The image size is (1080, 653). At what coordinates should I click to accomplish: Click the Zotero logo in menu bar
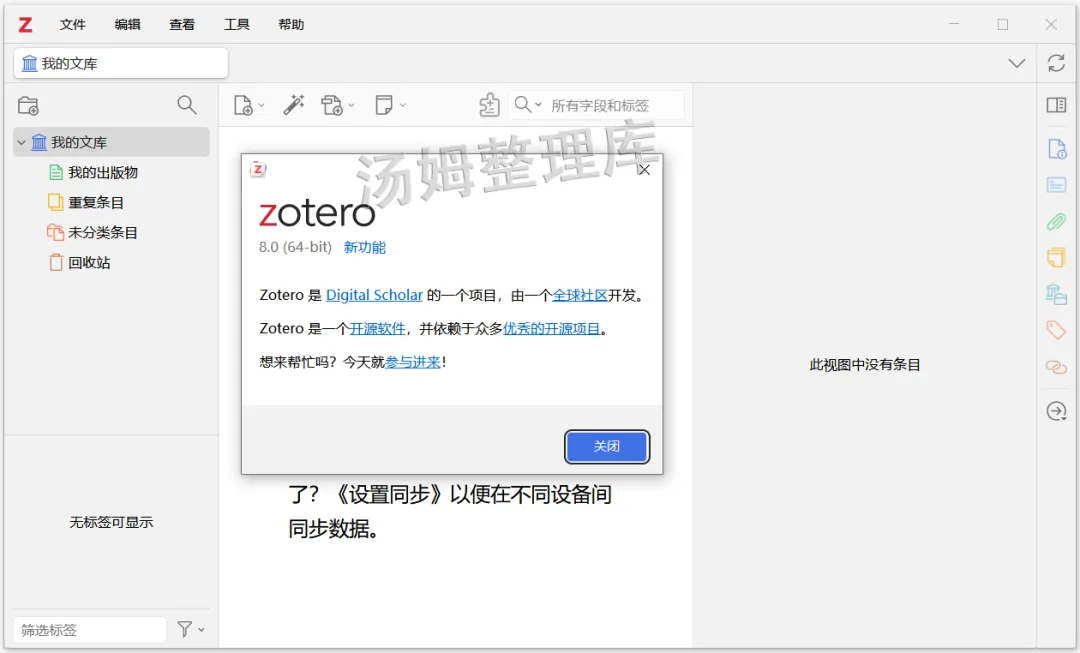point(25,25)
